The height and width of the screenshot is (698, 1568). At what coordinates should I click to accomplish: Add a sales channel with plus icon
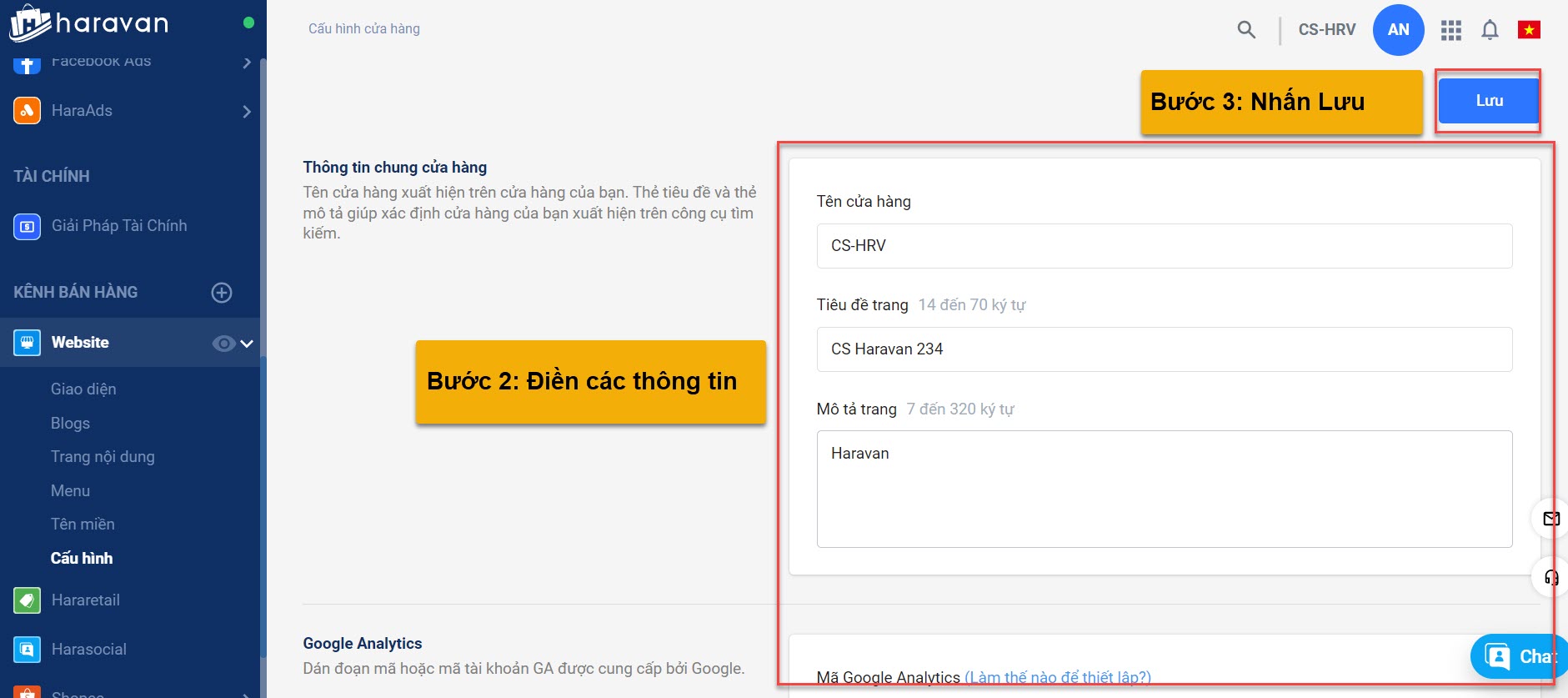(222, 292)
